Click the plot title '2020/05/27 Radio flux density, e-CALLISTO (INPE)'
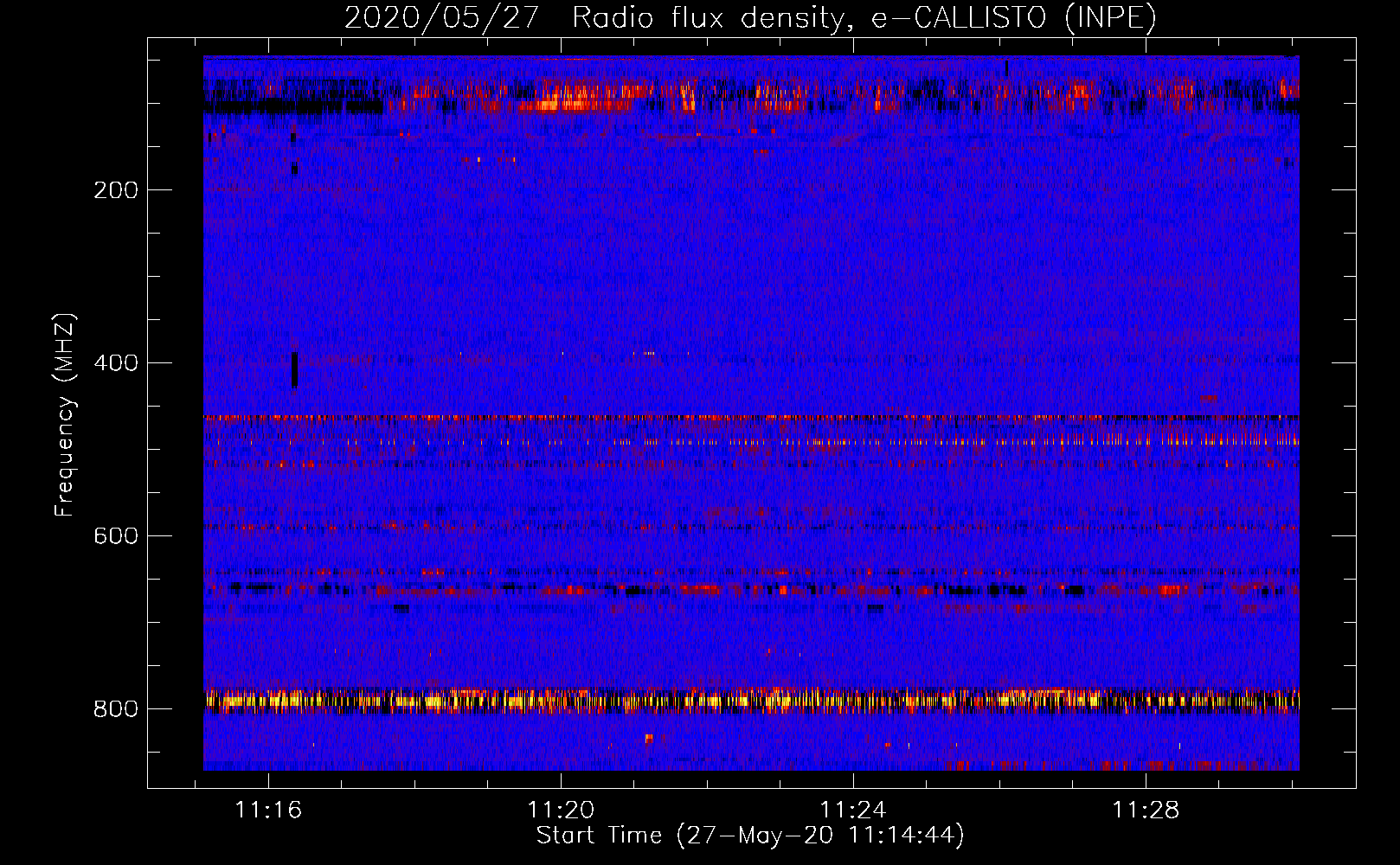The width and height of the screenshot is (1400, 865). (x=750, y=17)
